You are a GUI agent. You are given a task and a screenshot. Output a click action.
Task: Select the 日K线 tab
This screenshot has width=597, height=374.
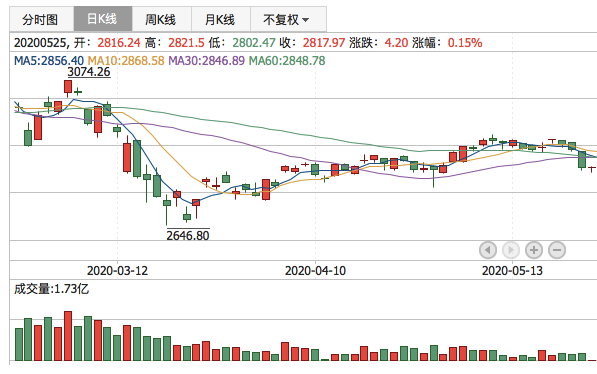pyautogui.click(x=103, y=19)
